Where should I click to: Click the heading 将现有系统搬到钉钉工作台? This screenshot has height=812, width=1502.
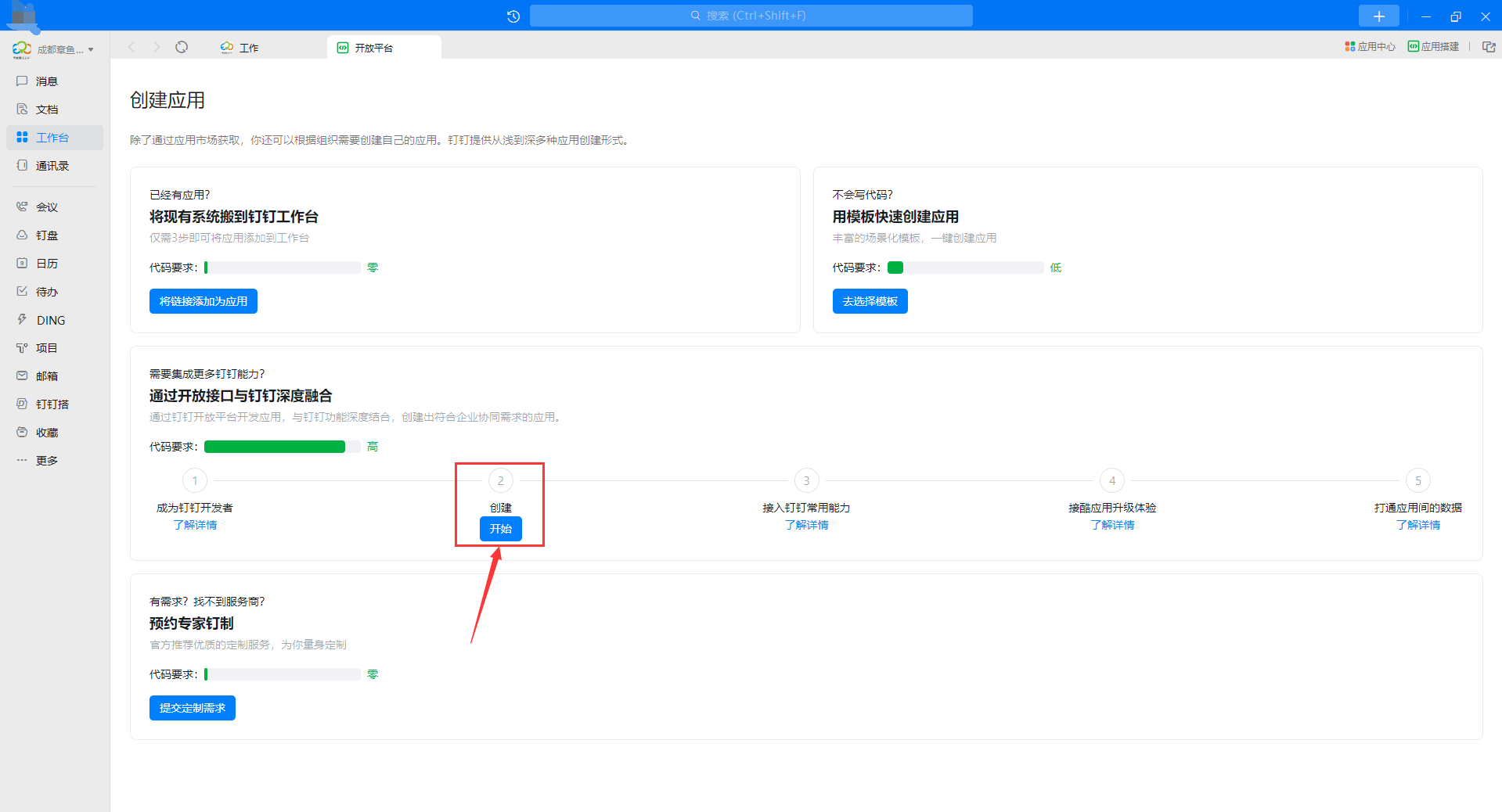[x=234, y=217]
